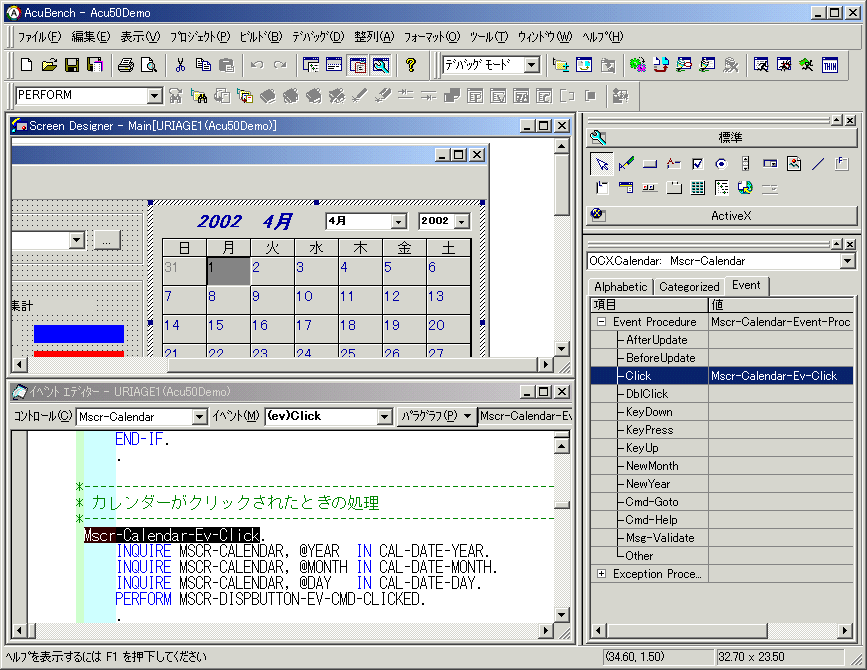Image resolution: width=867 pixels, height=670 pixels.
Task: Select the pen-shaped control tool in toolbox
Action: pos(626,164)
